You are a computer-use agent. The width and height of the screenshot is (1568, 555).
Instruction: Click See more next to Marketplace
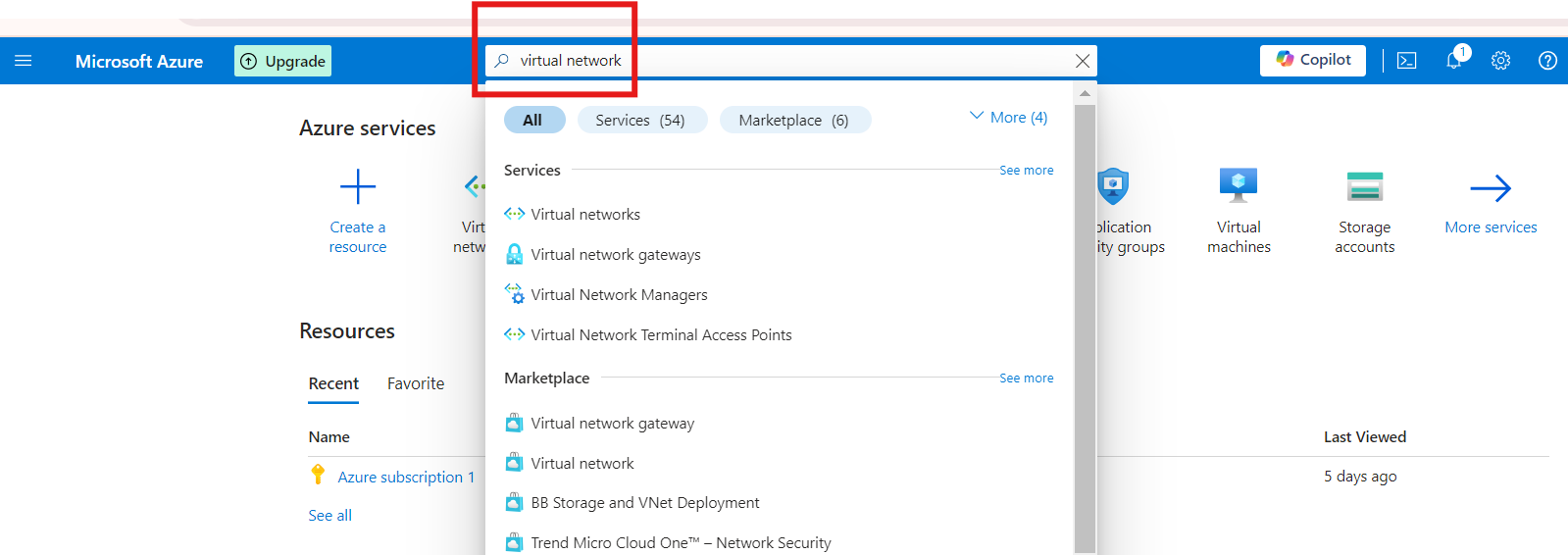tap(1026, 378)
